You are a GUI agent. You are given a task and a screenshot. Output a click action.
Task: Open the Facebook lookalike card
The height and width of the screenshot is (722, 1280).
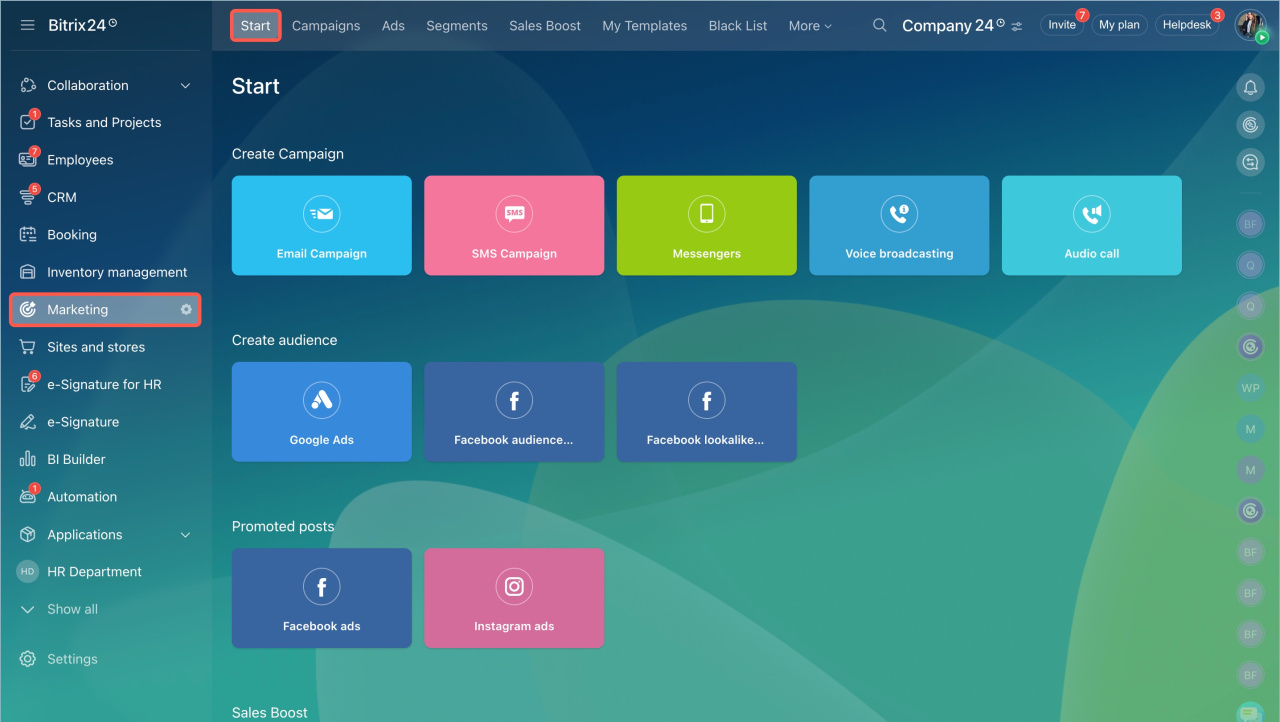click(707, 412)
